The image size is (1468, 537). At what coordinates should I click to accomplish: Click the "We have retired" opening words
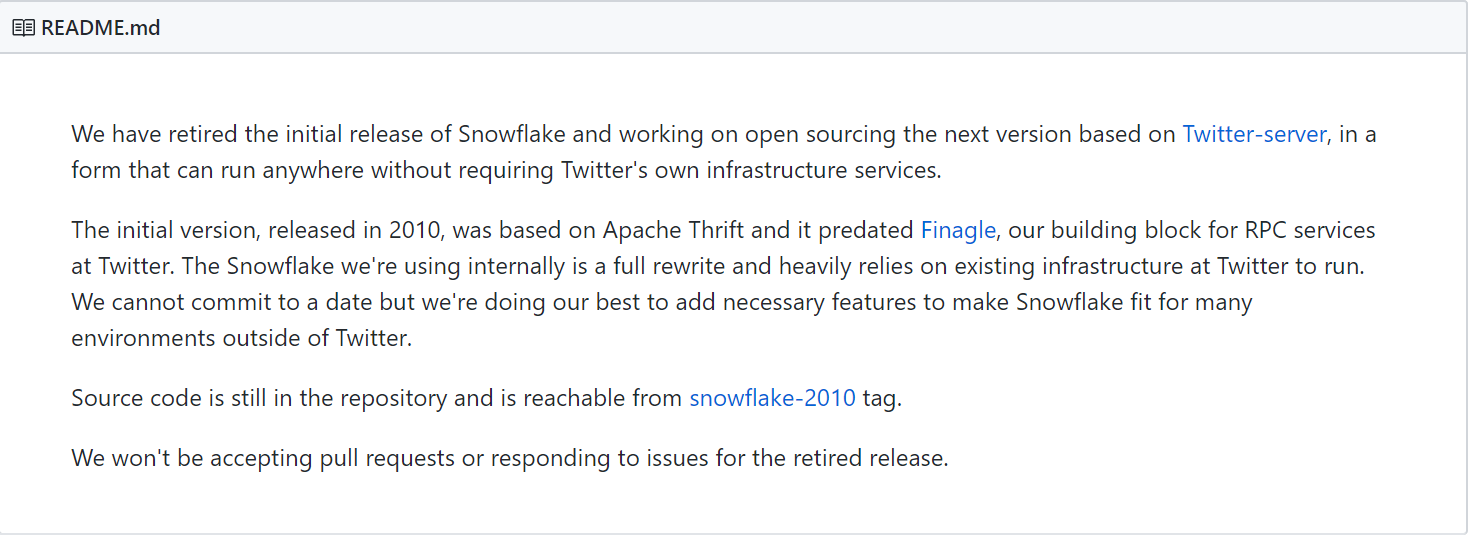(x=145, y=134)
